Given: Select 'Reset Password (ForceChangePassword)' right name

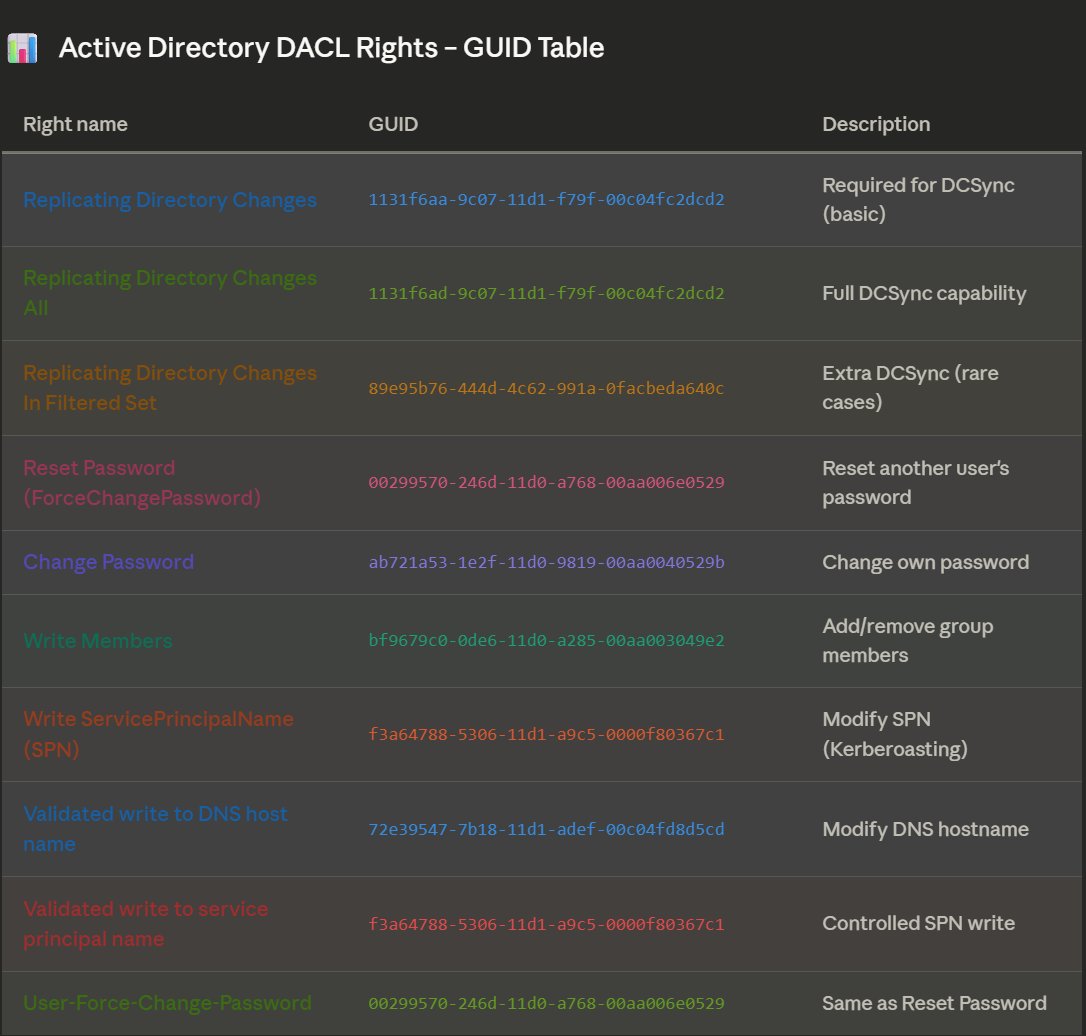Looking at the screenshot, I should [142, 483].
